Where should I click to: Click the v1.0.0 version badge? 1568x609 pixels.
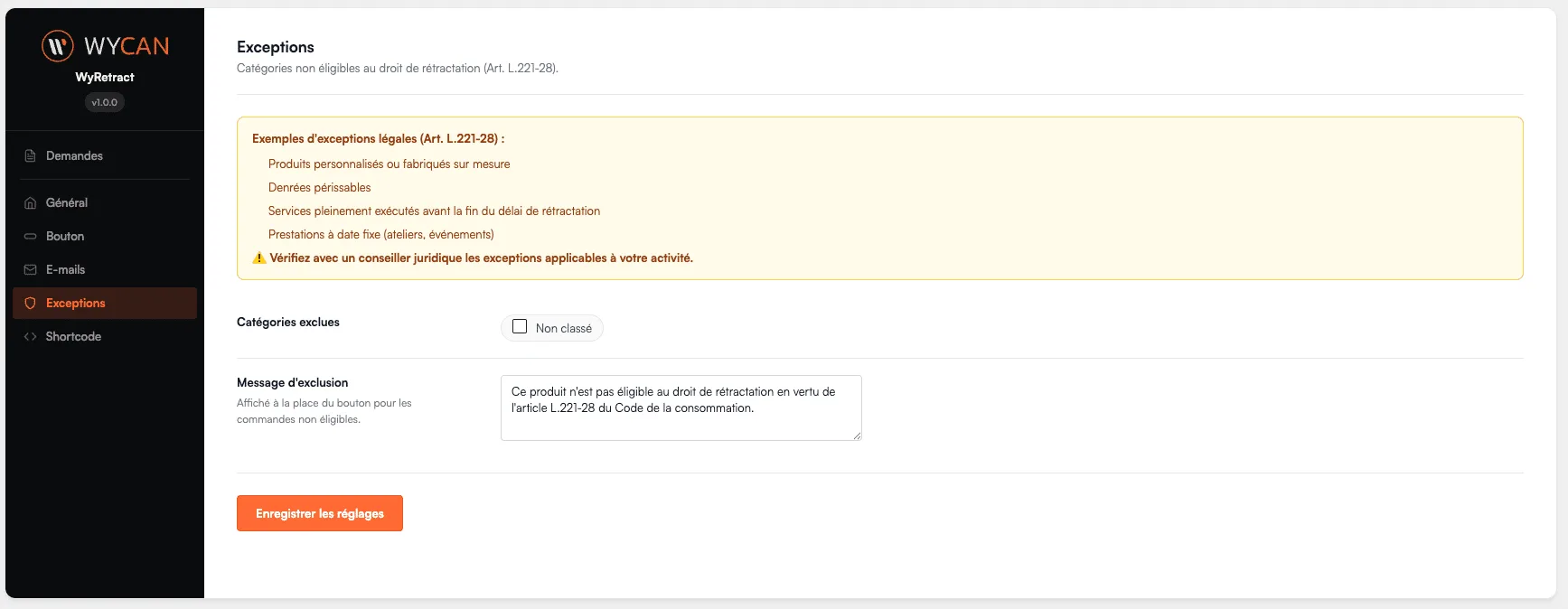point(105,102)
